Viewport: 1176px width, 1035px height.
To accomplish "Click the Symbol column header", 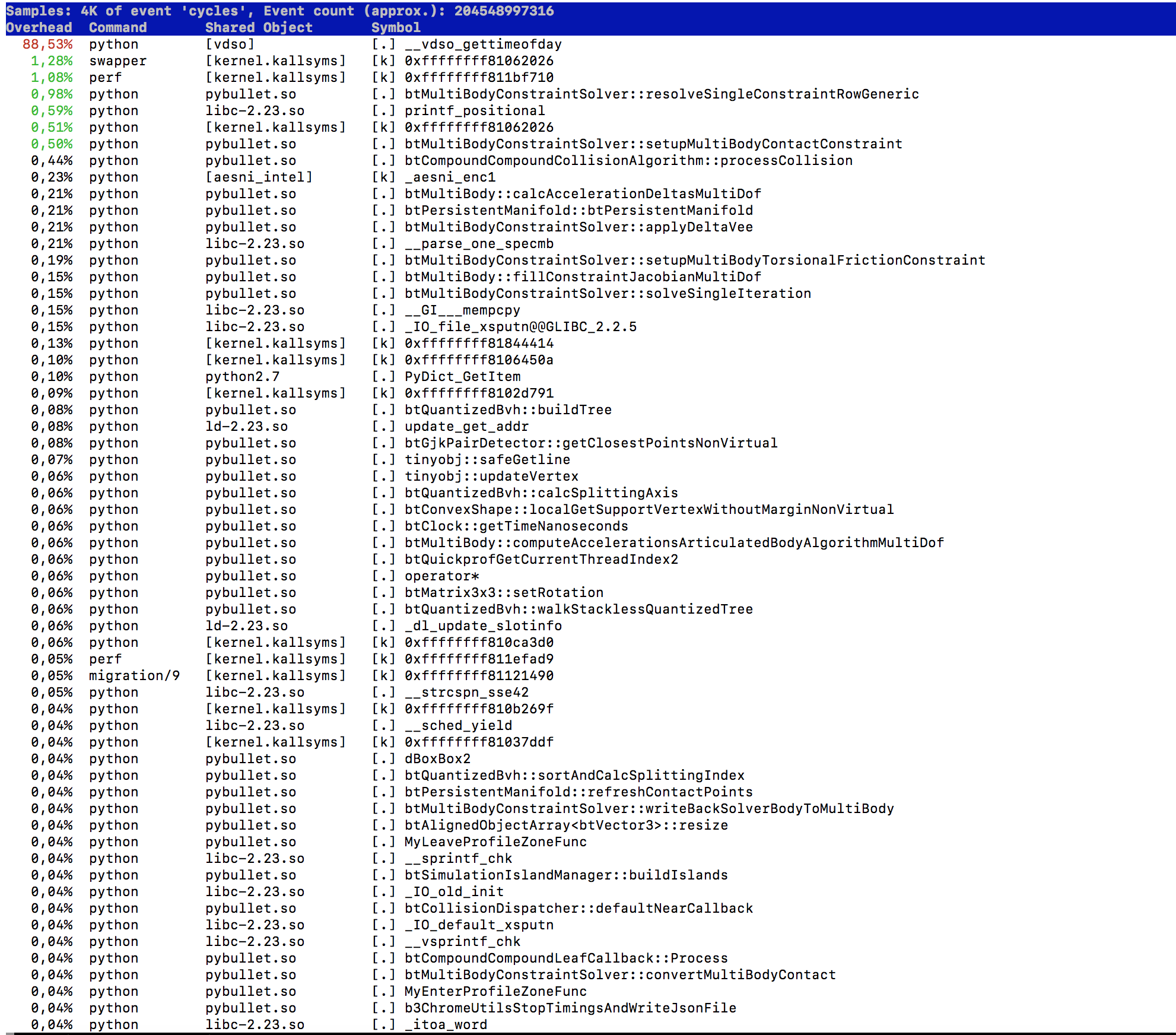I will 396,28.
